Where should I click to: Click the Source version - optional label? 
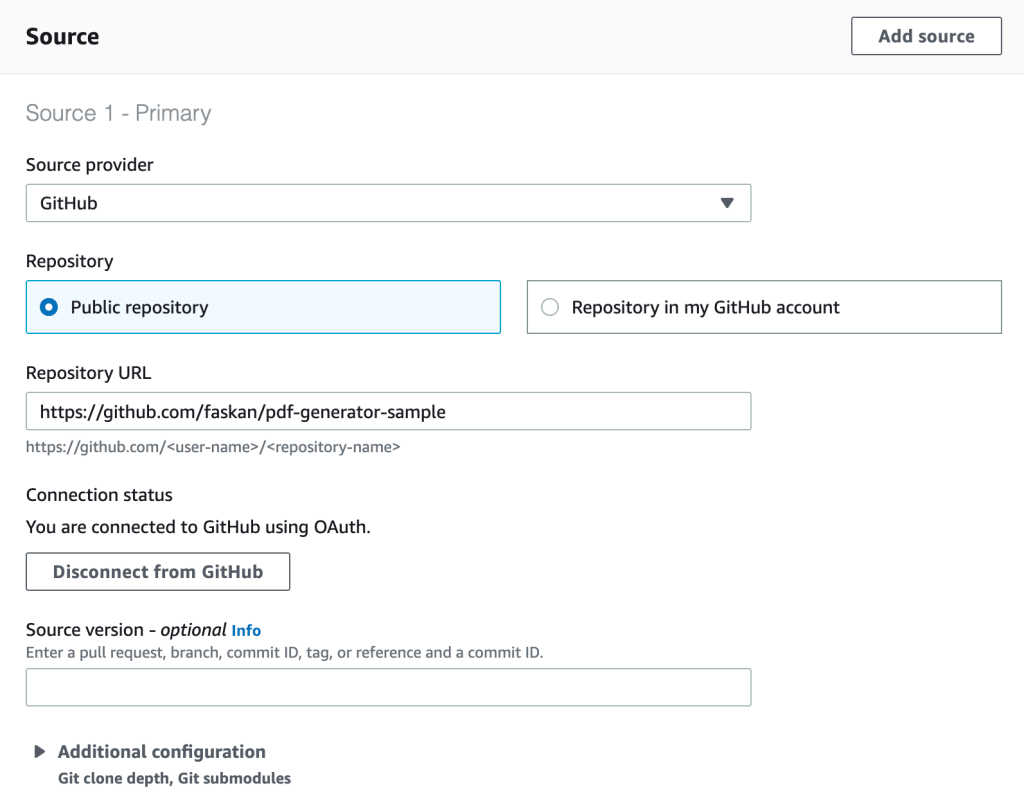point(126,630)
